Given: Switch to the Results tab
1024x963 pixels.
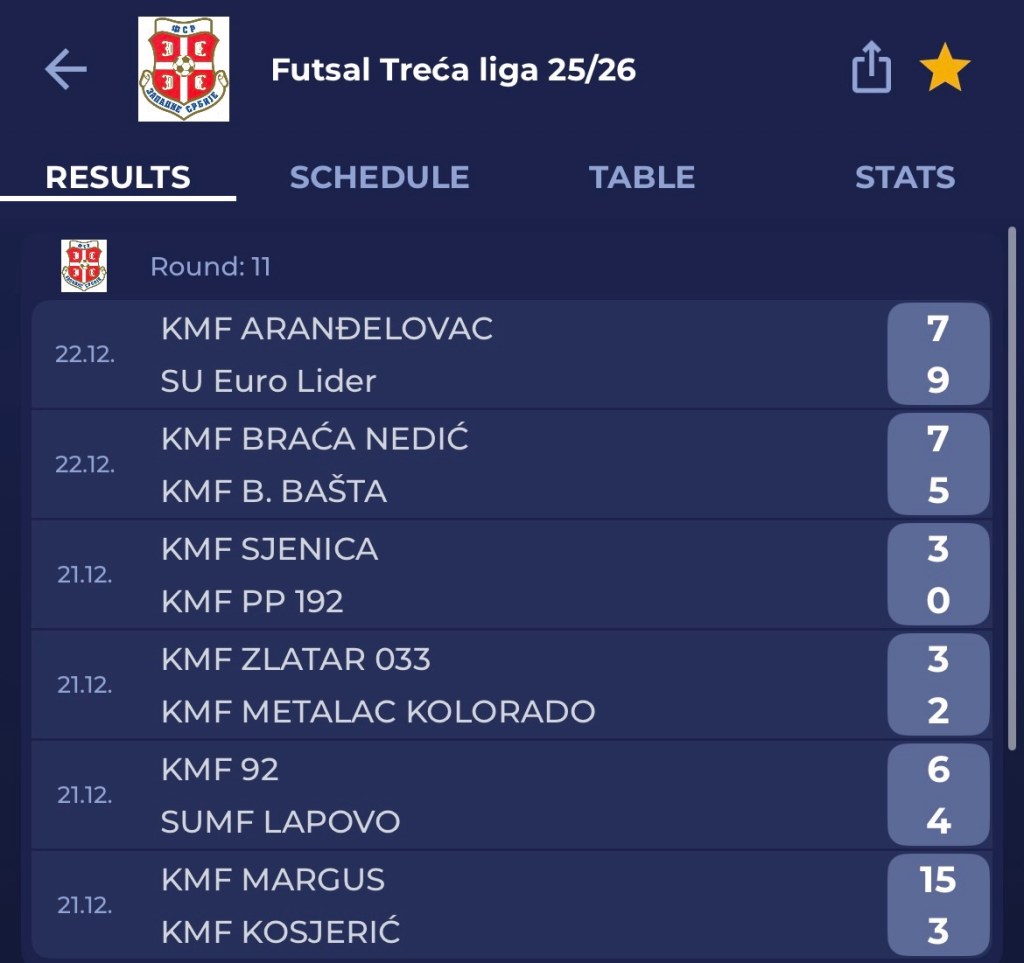Looking at the screenshot, I should click(118, 178).
